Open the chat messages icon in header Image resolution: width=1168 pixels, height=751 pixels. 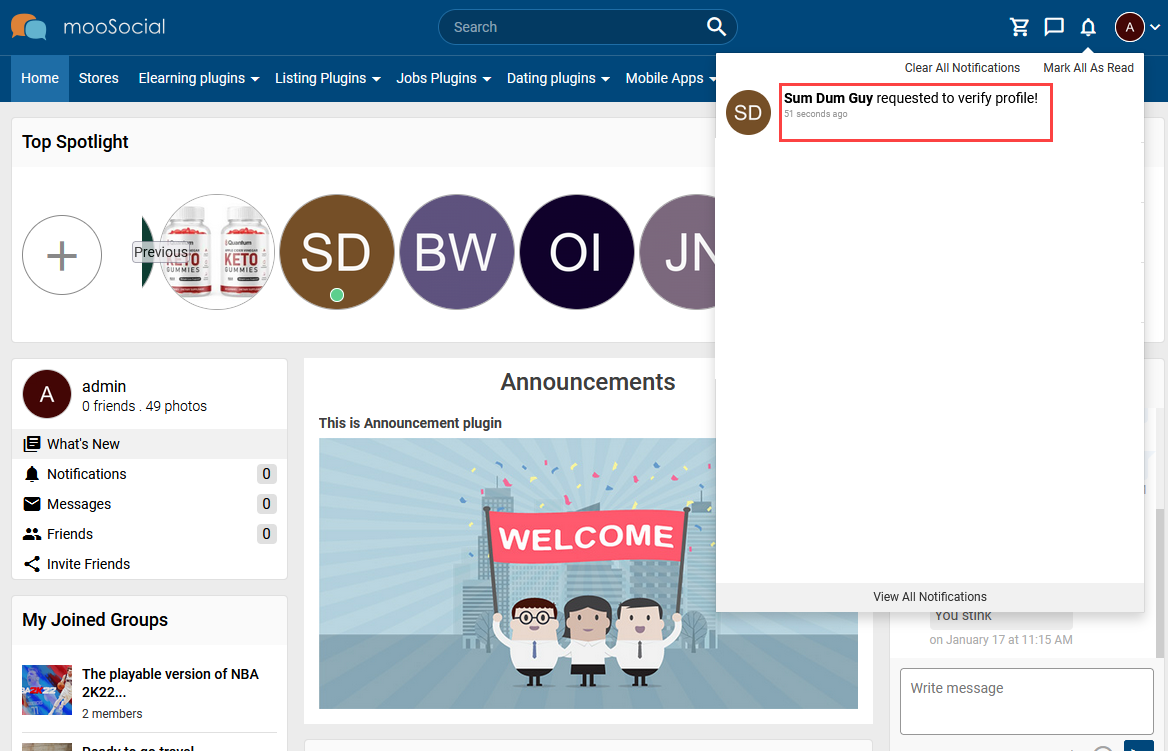click(1053, 28)
